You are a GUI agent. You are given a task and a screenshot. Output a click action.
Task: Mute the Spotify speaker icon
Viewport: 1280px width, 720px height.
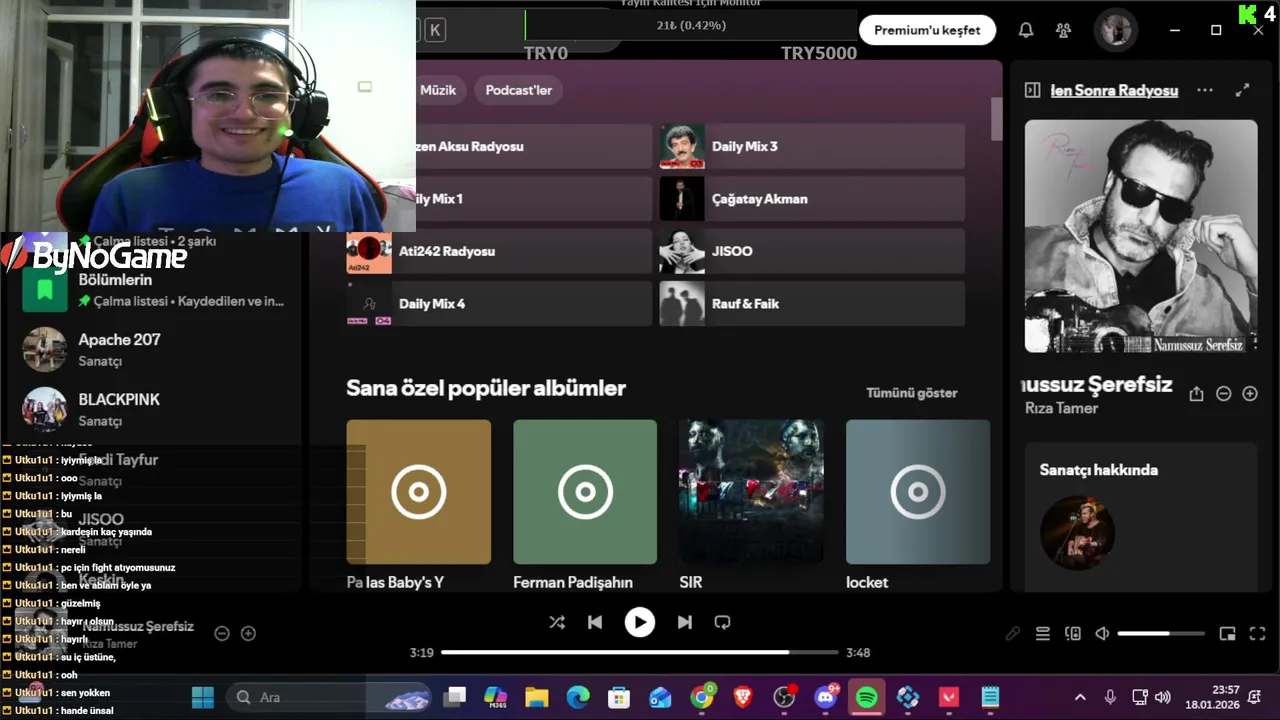click(1102, 633)
